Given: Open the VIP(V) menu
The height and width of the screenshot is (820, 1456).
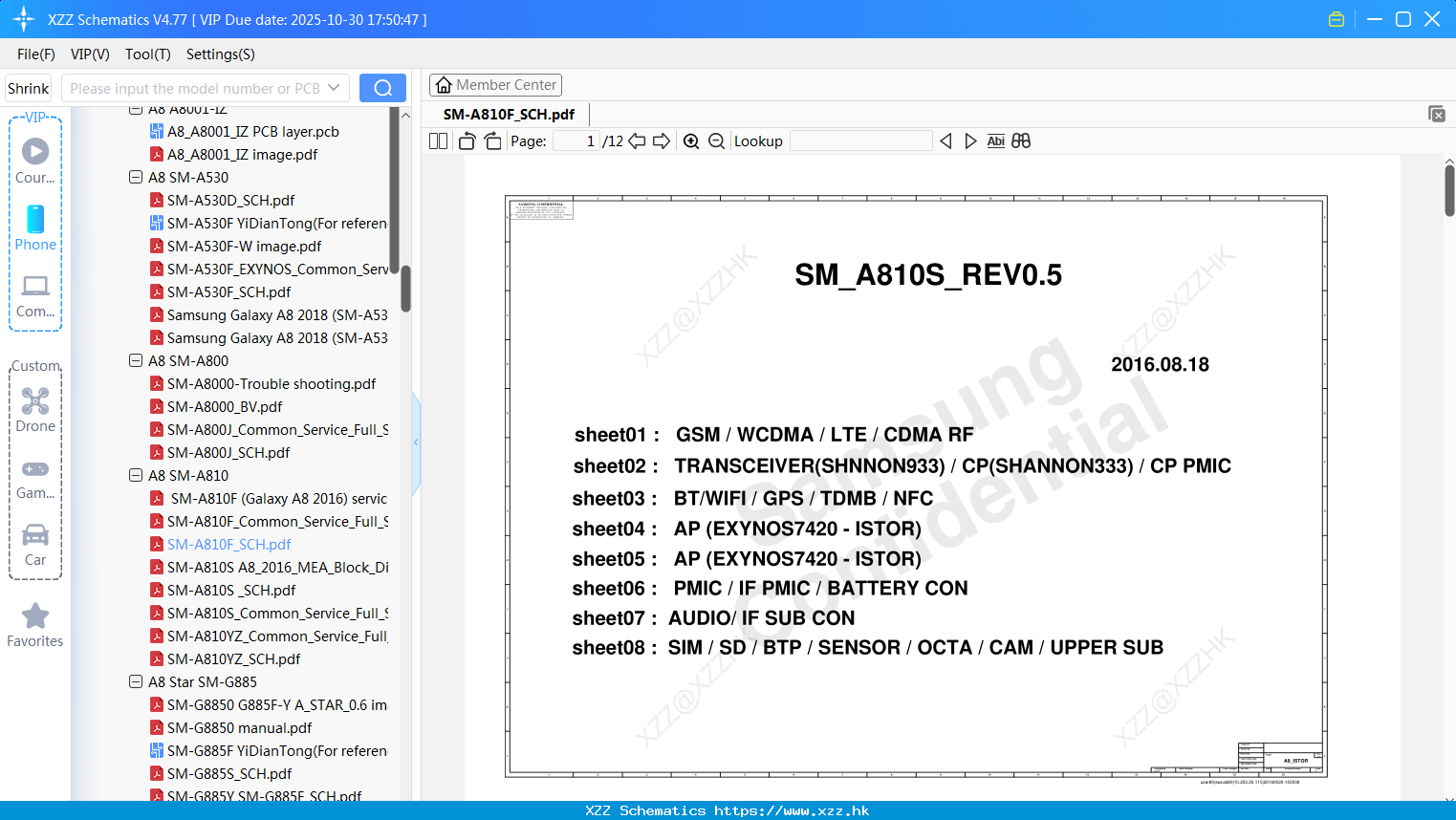Looking at the screenshot, I should click(x=90, y=54).
